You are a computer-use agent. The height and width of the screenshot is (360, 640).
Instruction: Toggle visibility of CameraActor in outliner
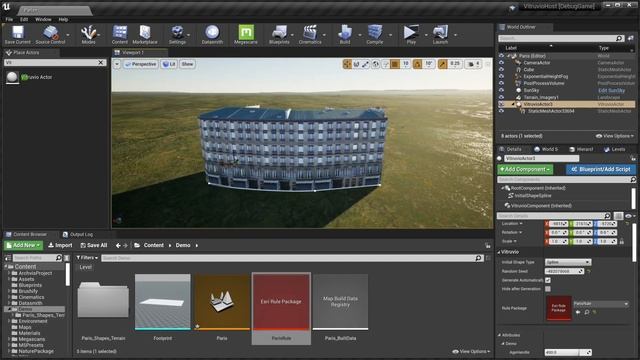pos(501,63)
